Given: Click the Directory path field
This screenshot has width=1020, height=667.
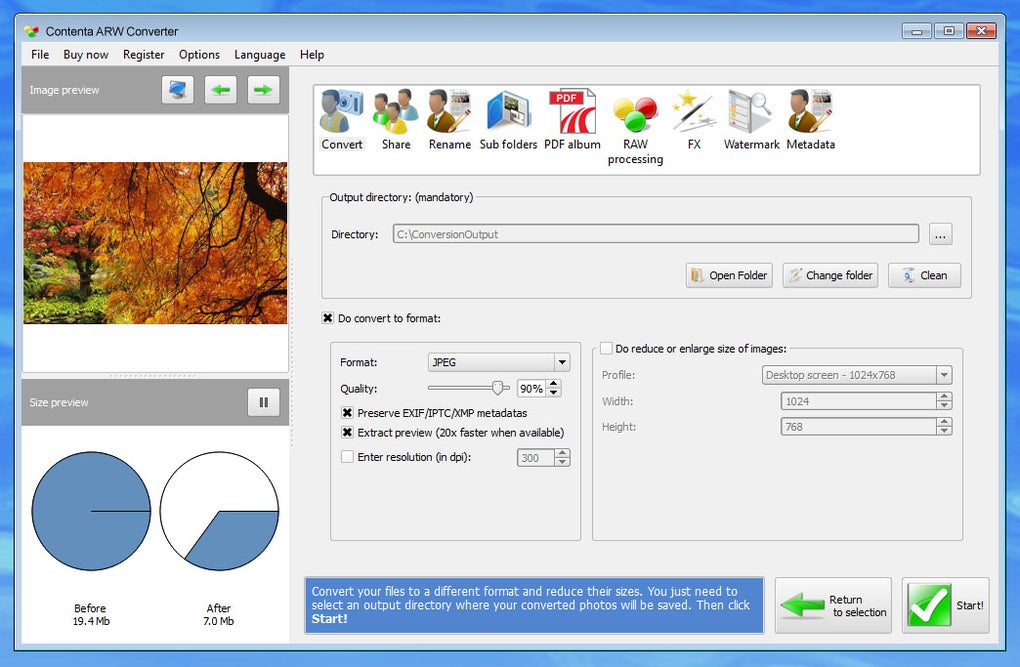Looking at the screenshot, I should coord(656,234).
